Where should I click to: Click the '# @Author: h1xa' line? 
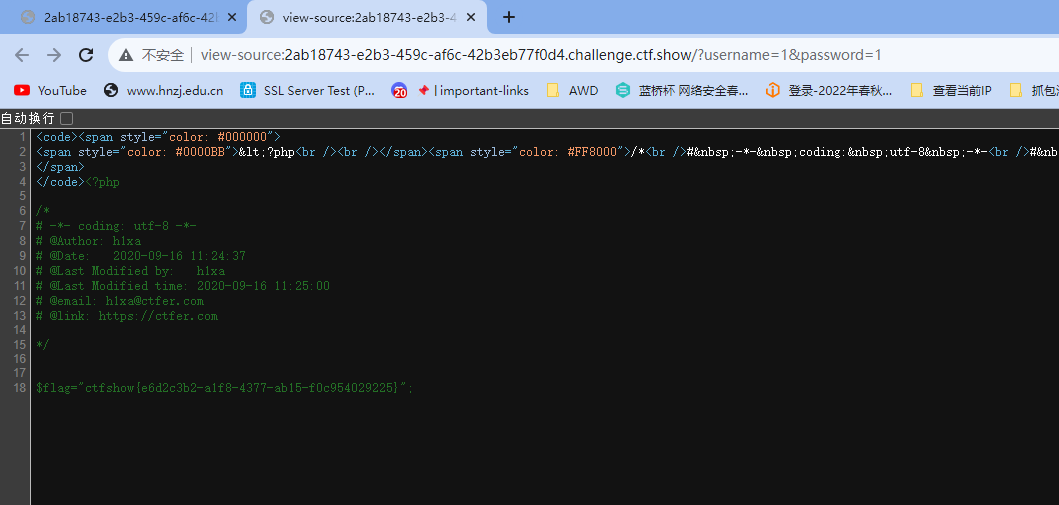click(x=88, y=240)
